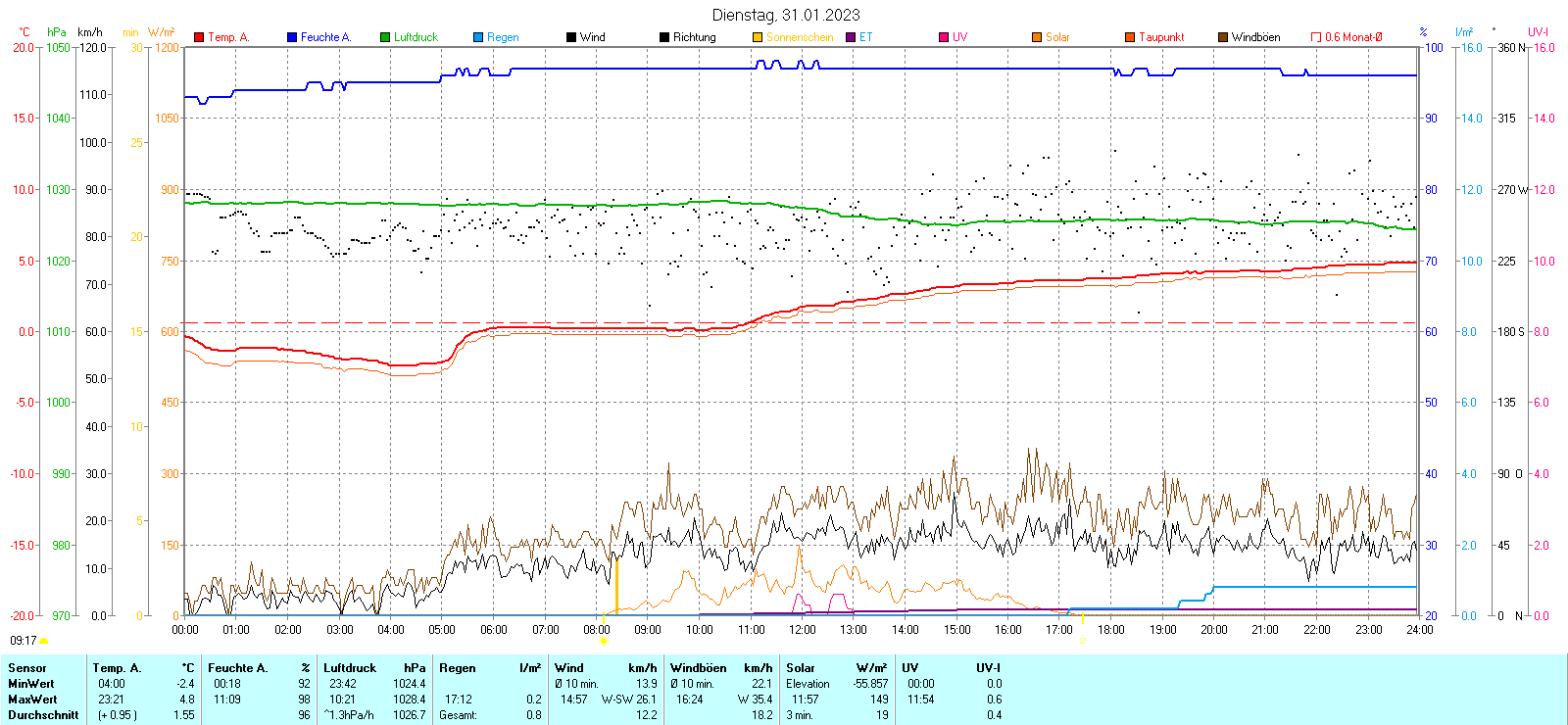
Task: Toggle the 0.6 Monat-Ø legend box
Action: click(x=1316, y=37)
